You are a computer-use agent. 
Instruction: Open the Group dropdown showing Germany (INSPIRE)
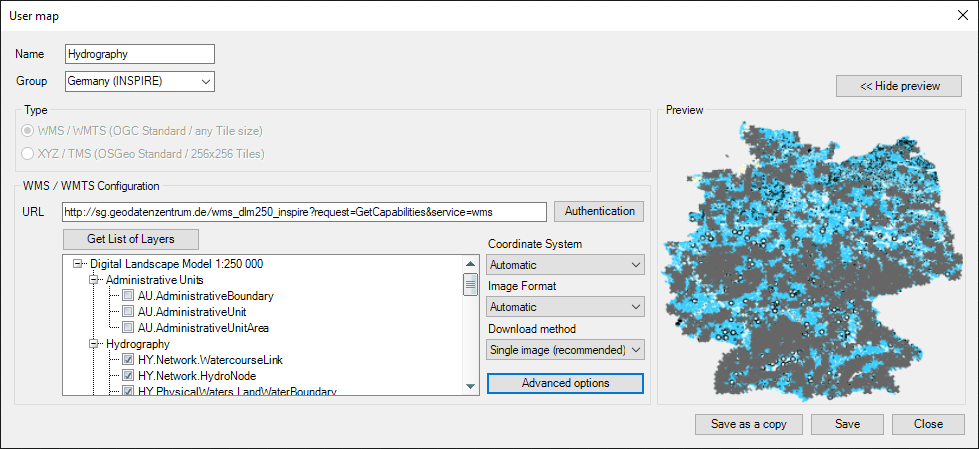click(x=140, y=81)
